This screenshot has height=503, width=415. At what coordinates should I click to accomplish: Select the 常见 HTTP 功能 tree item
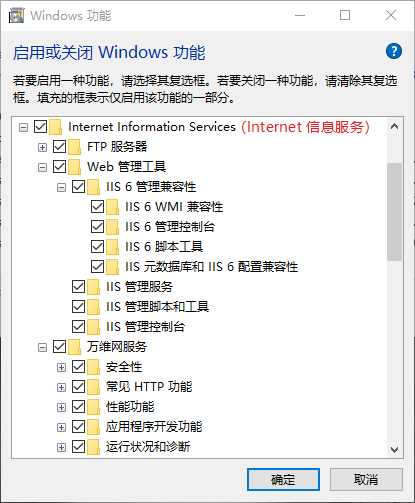click(x=149, y=387)
